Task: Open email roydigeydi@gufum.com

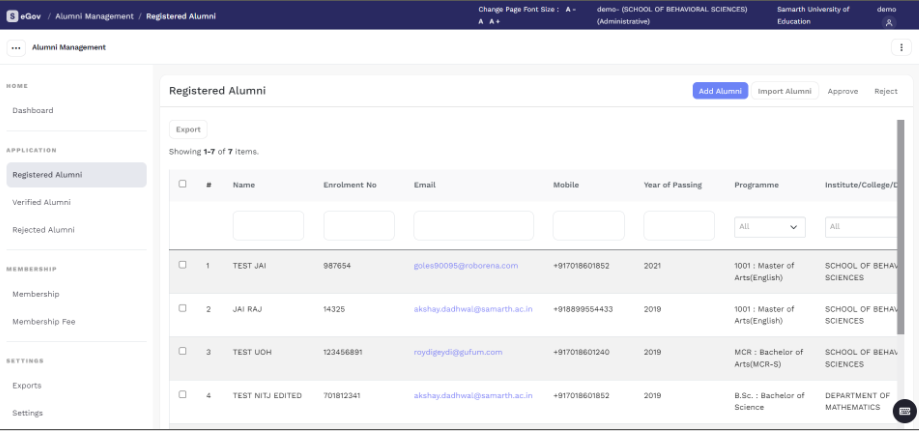Action: [458, 352]
